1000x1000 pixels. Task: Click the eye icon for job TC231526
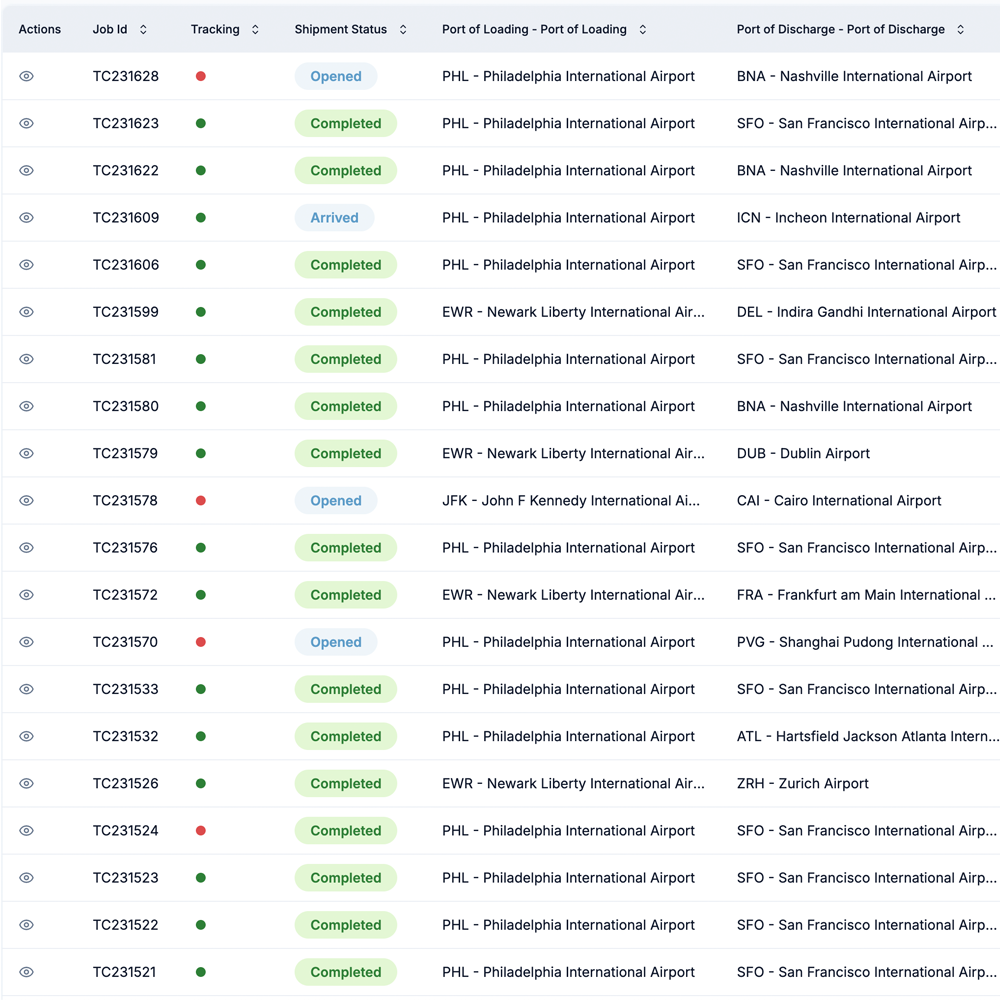pos(27,784)
